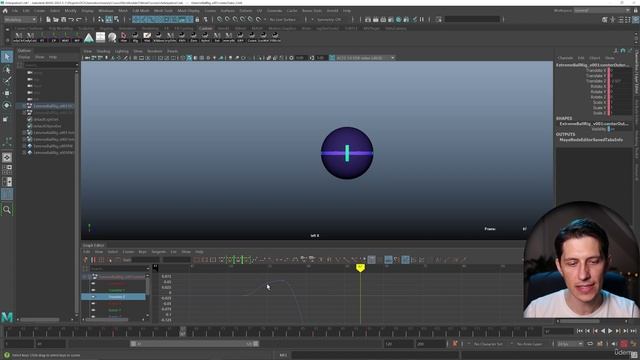Click the yellow current time marker in Graph Editor
The image size is (640, 360).
tap(360, 268)
